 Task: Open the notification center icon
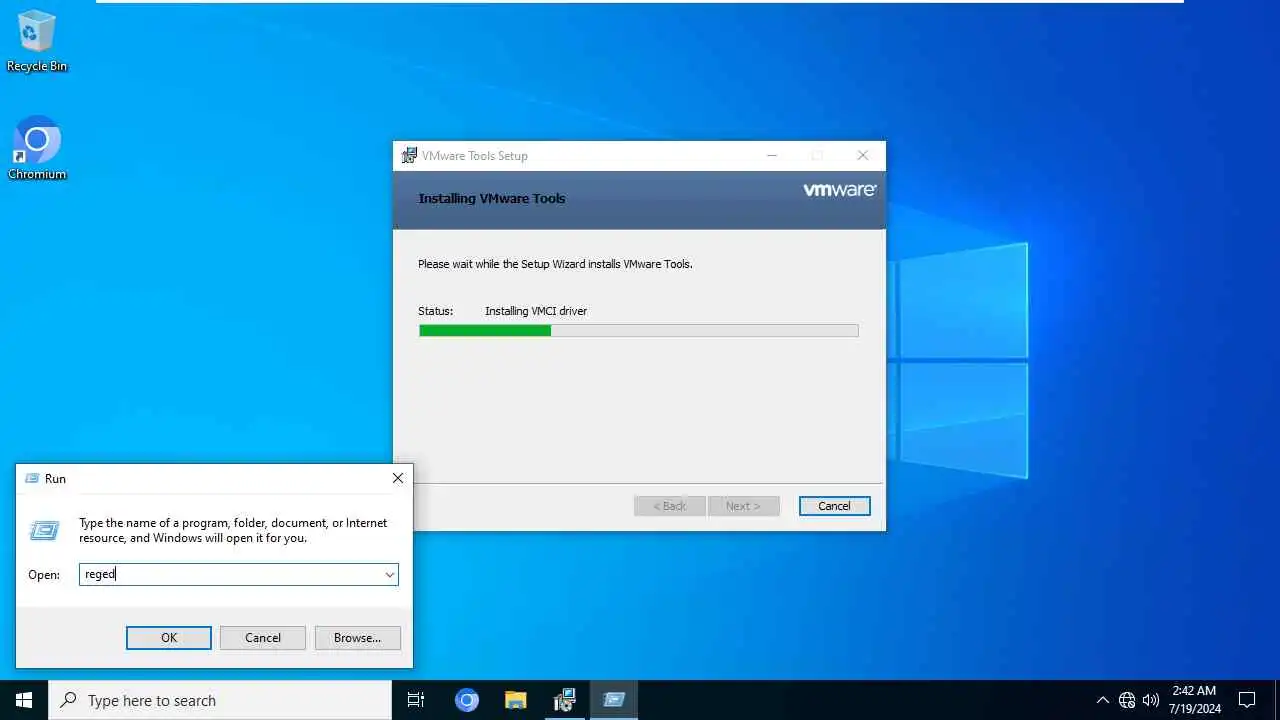click(x=1247, y=700)
